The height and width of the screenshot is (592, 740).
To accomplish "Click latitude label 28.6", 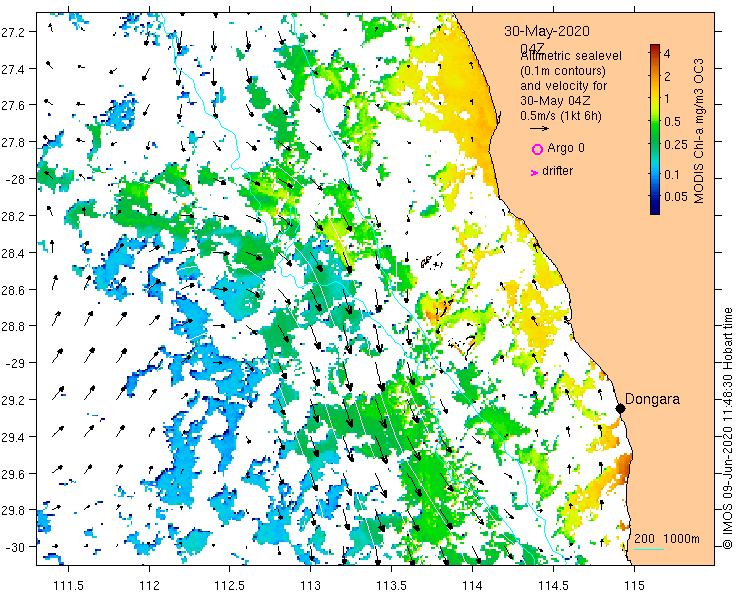I will [12, 289].
